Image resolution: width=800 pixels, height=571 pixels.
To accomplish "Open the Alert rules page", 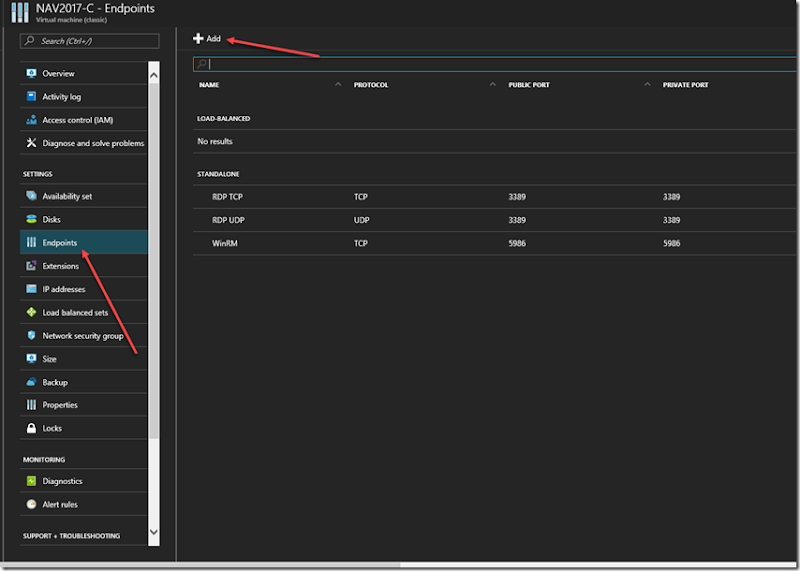I will [84, 504].
